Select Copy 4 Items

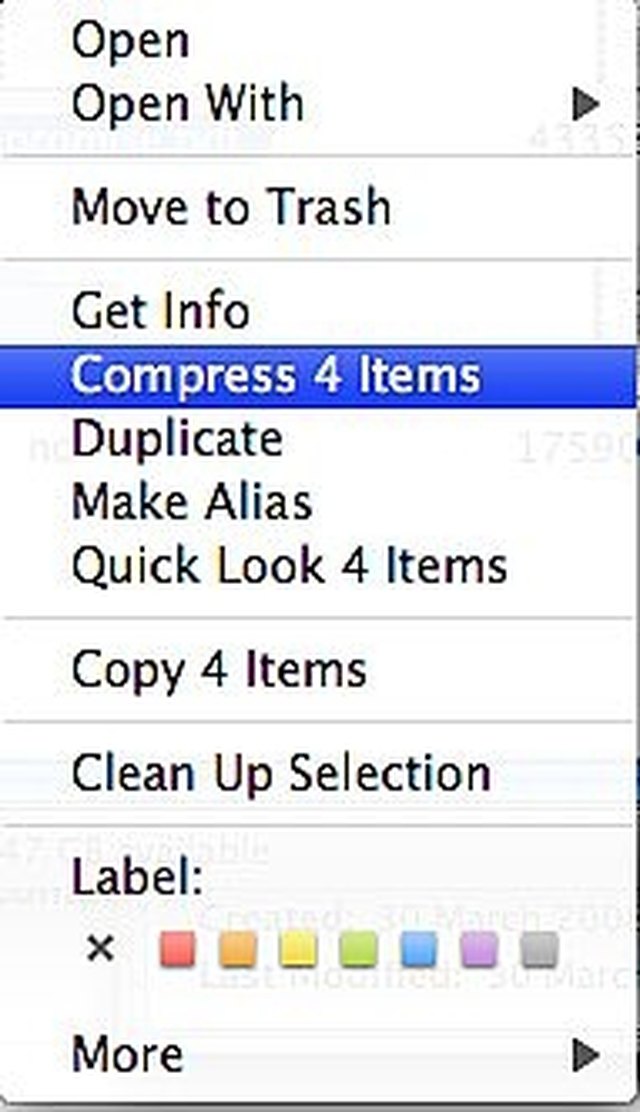pyautogui.click(x=318, y=669)
